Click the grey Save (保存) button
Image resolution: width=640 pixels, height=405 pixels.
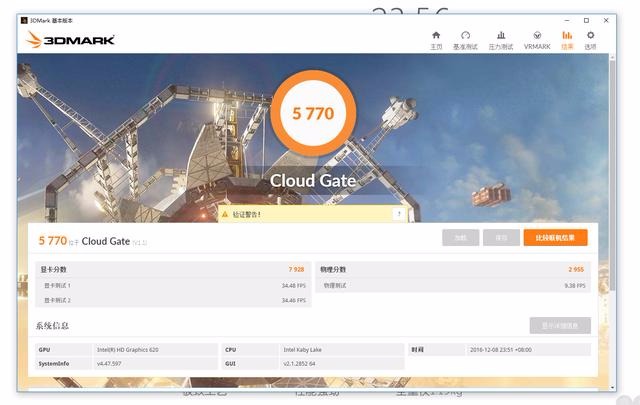[501, 238]
